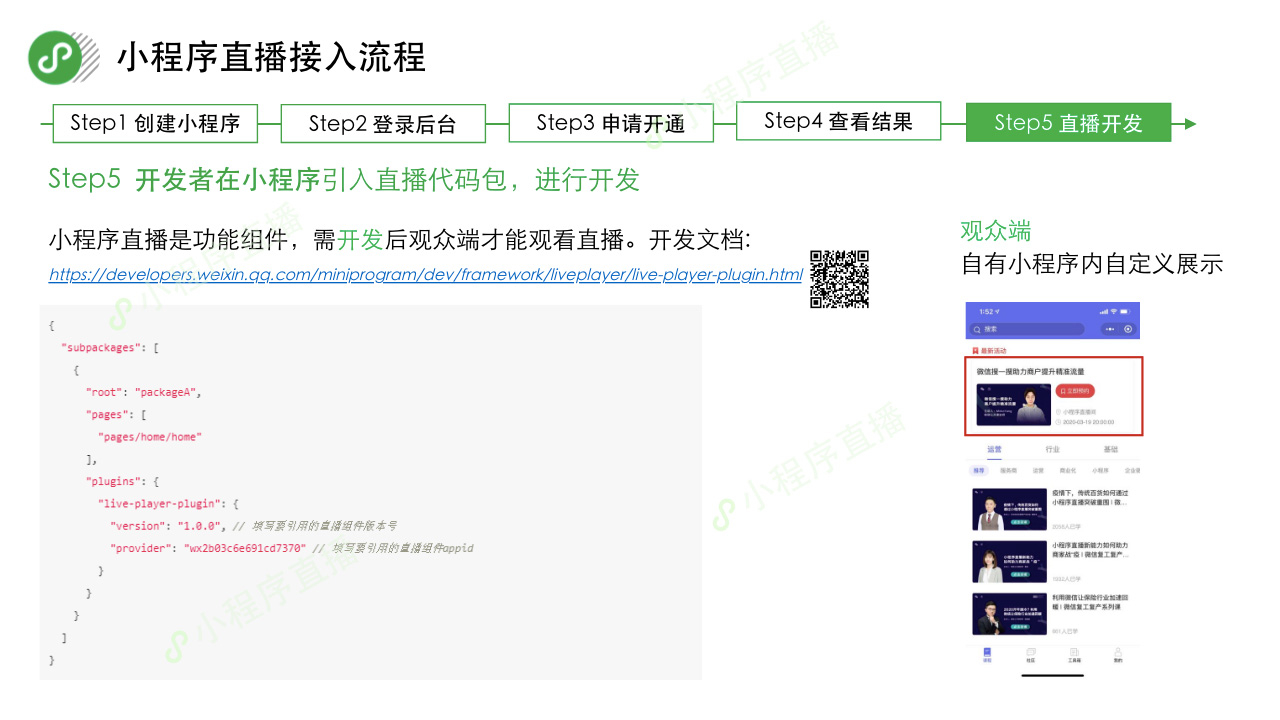
Task: Select the highlighted Step5 直播开发 box
Action: pos(1068,123)
